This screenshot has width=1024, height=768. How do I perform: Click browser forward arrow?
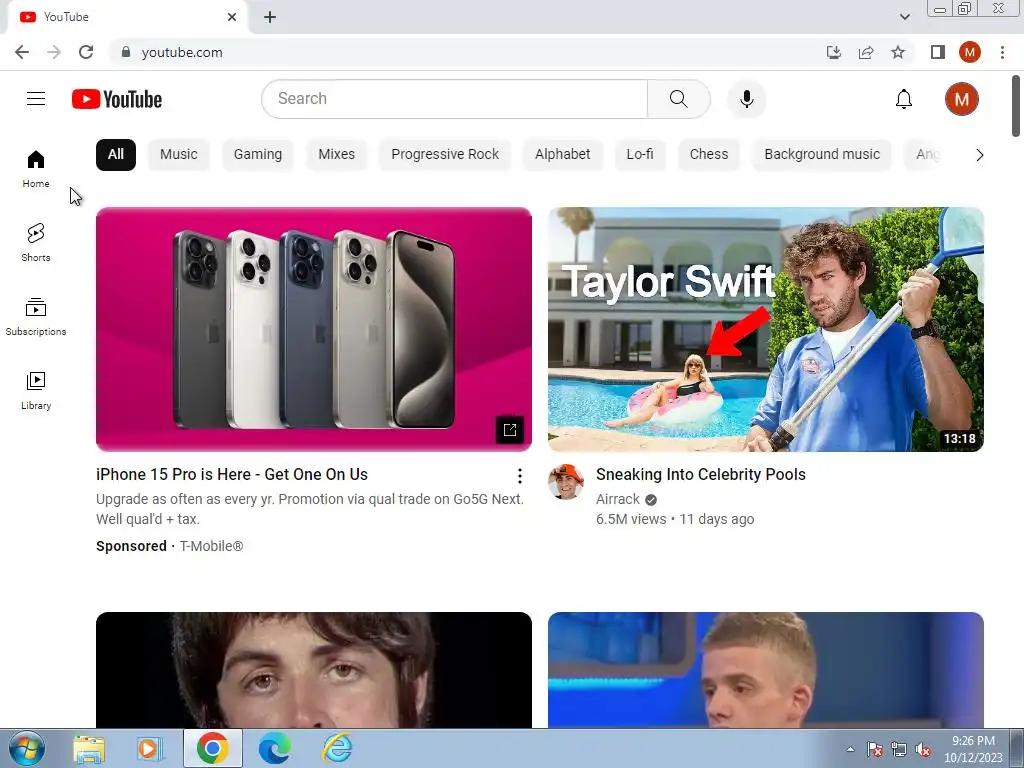[54, 52]
